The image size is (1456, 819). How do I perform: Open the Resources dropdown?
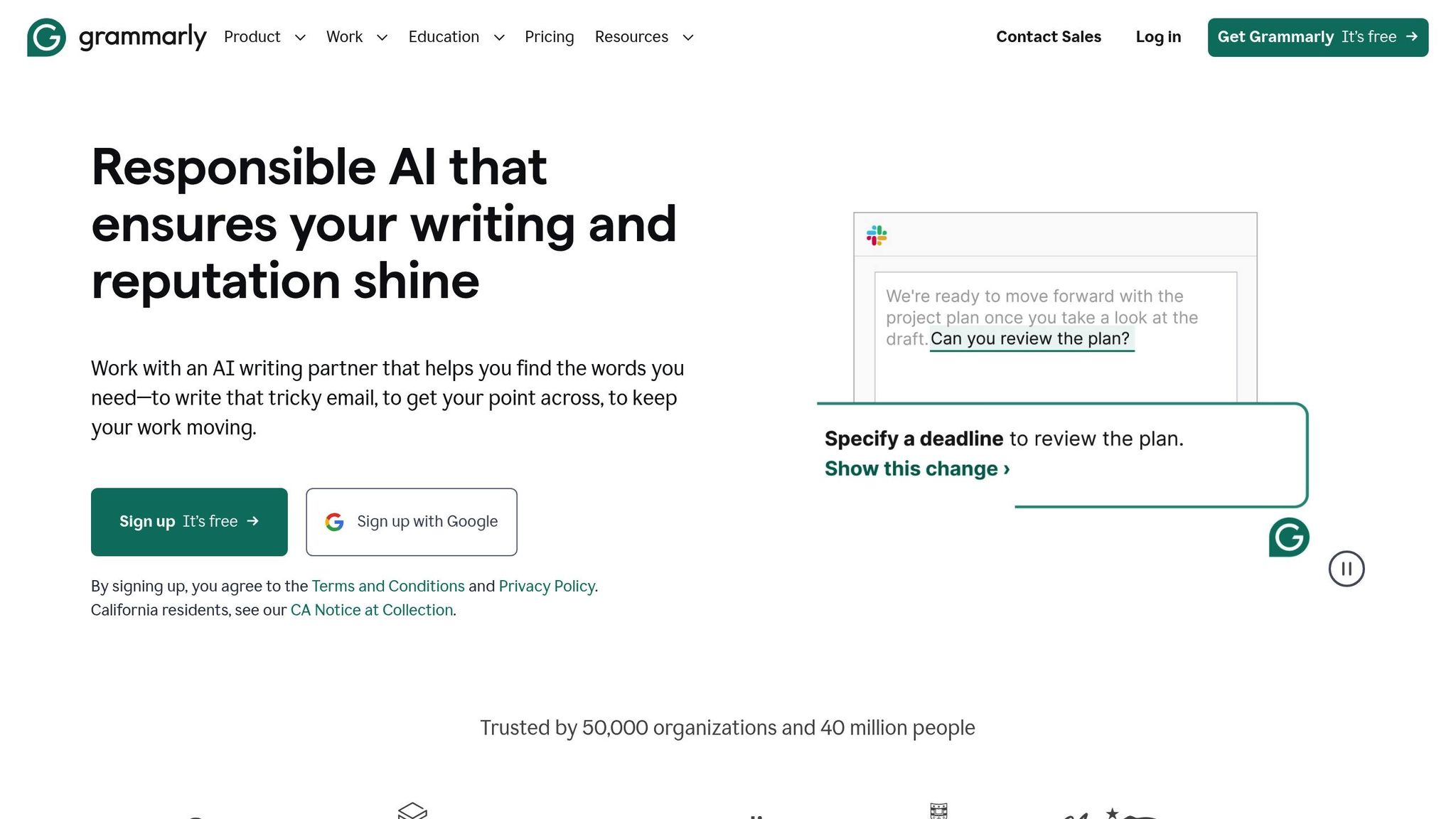coord(641,37)
